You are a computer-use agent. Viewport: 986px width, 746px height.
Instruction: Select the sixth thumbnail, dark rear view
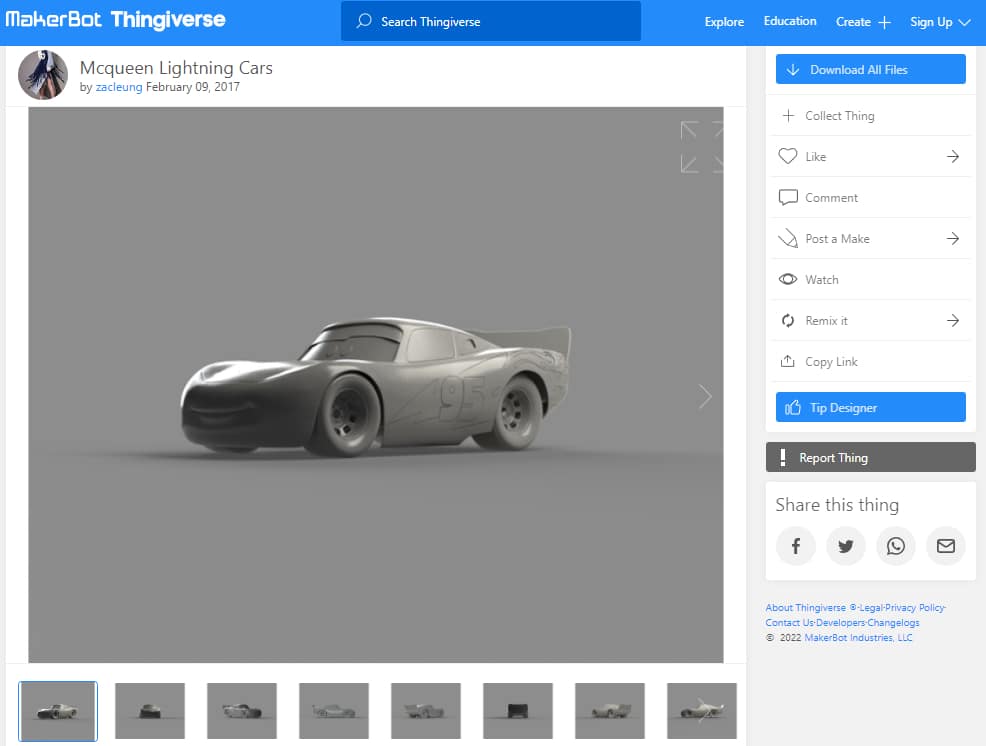click(x=518, y=711)
